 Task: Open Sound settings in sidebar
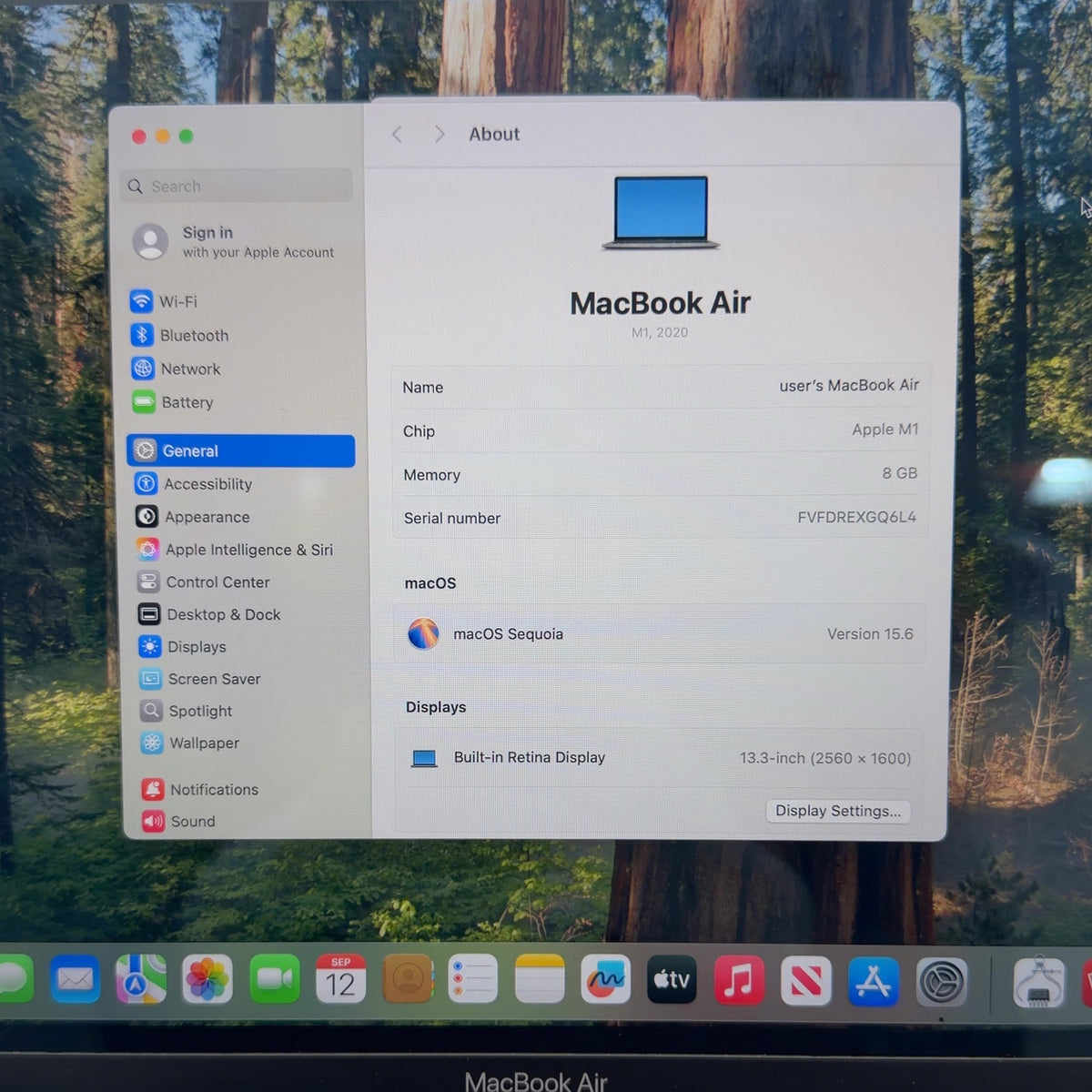coord(179,821)
